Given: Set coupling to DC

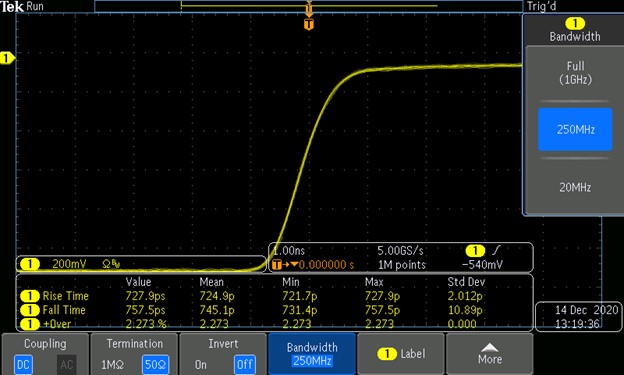Looking at the screenshot, I should click(23, 364).
